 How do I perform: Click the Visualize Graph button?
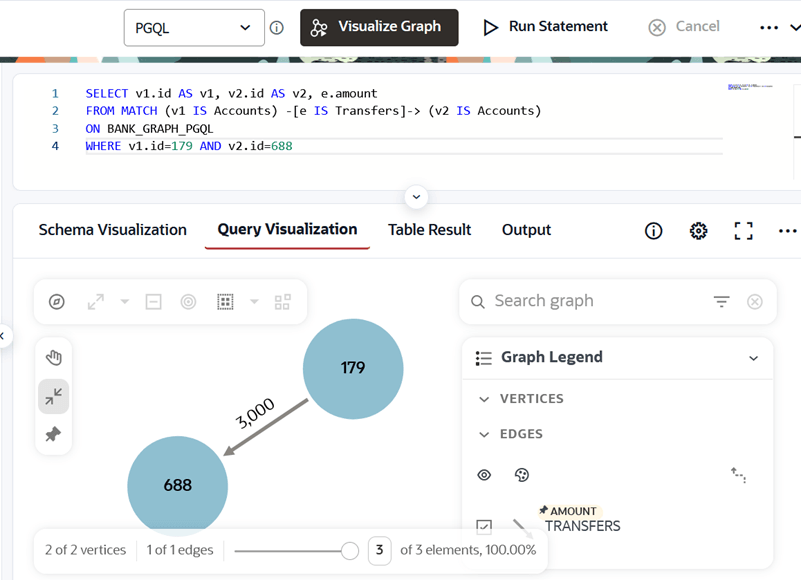(379, 28)
